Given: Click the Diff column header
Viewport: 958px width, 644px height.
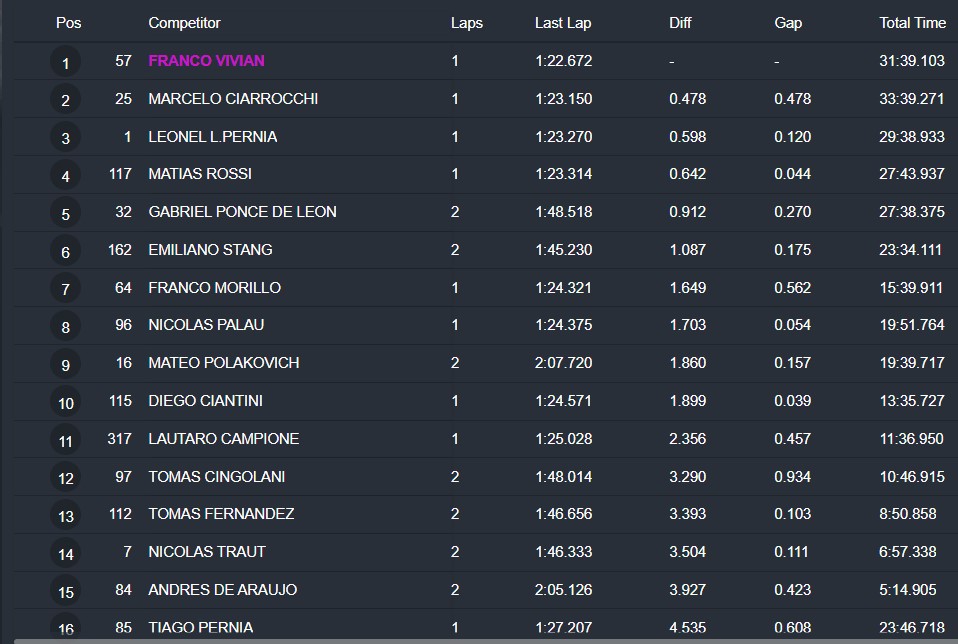Looking at the screenshot, I should (x=680, y=23).
